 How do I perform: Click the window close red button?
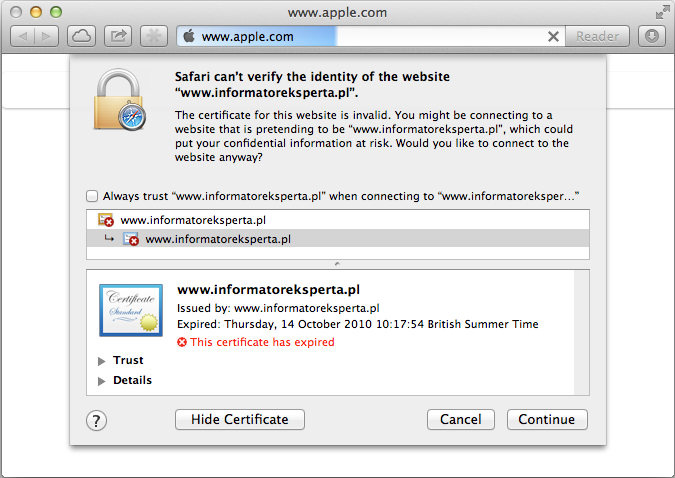tap(16, 12)
